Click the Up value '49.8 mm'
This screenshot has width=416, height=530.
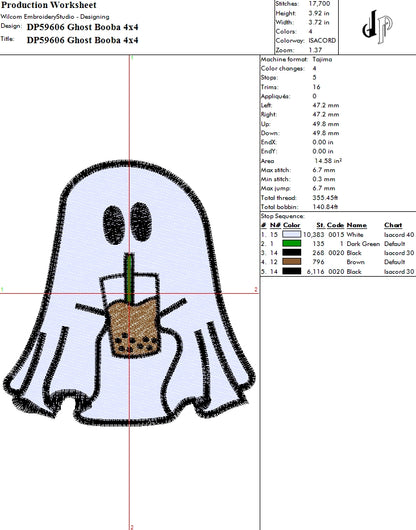pyautogui.click(x=325, y=124)
